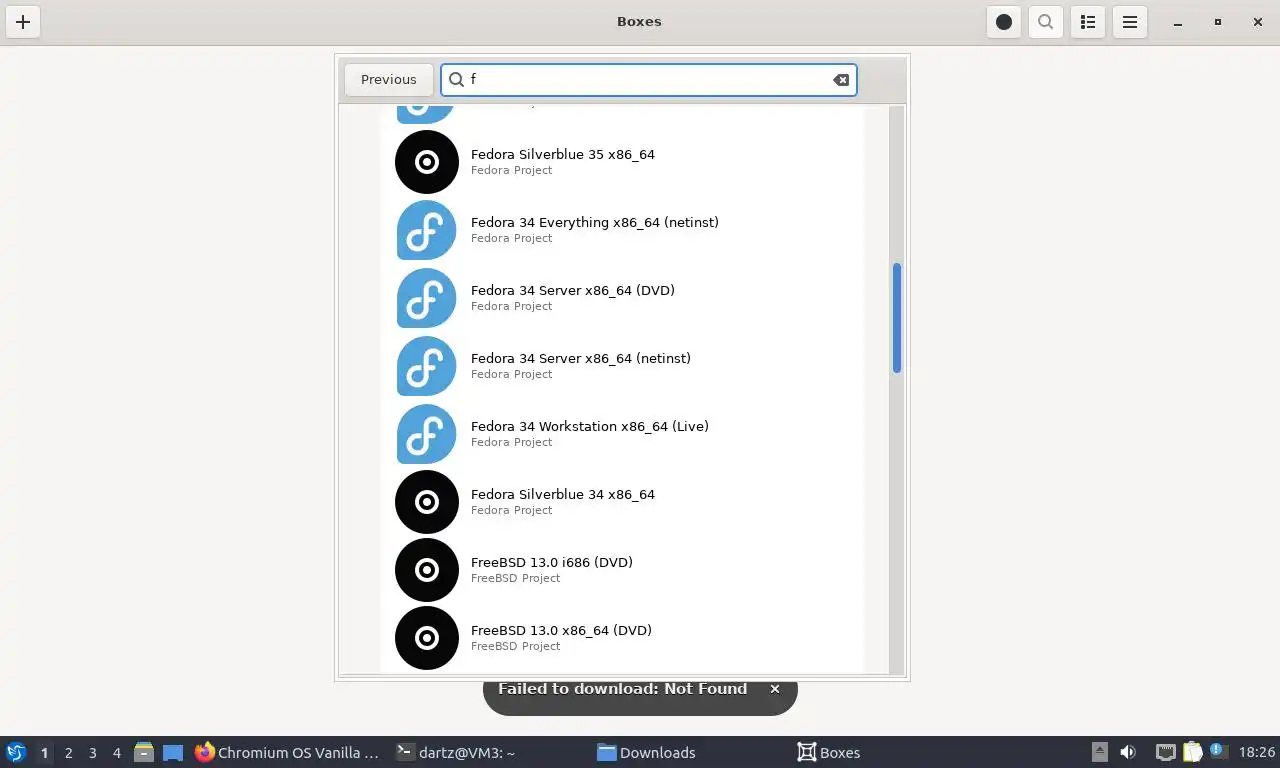
Task: Click "Fedora Silverblue 35 x86_64" text
Action: click(563, 154)
